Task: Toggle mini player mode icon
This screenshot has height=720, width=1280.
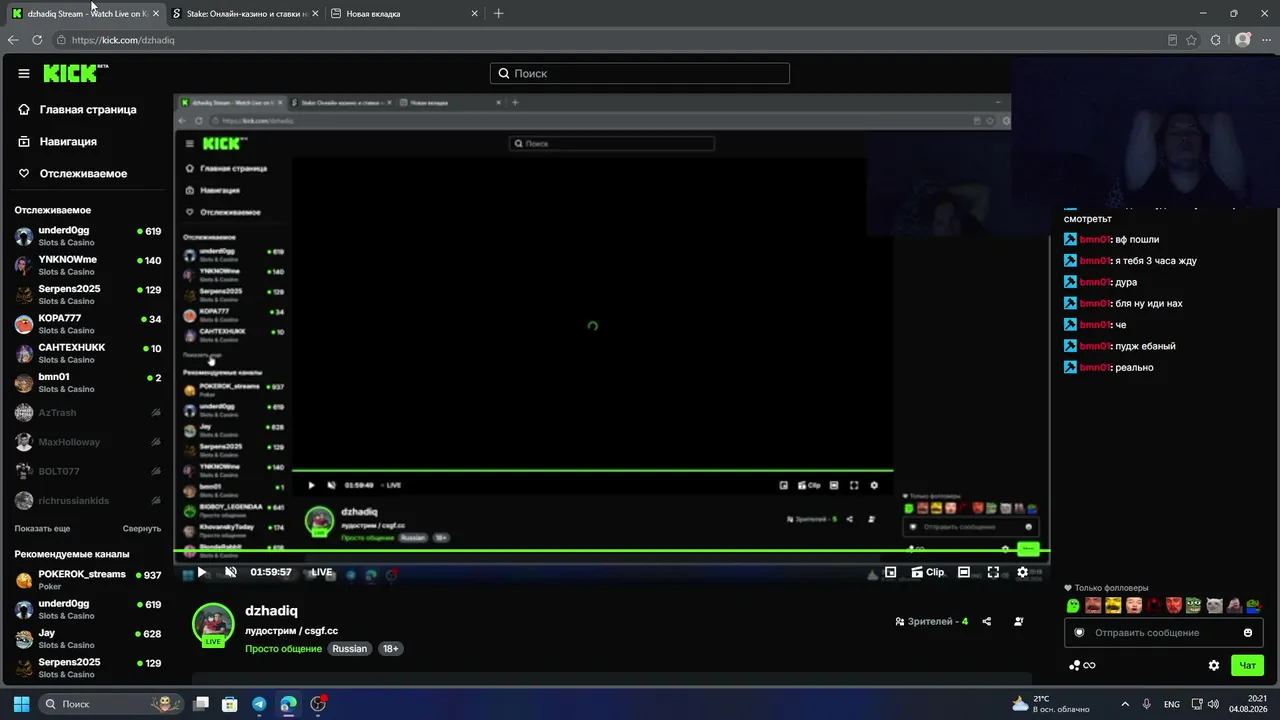Action: point(890,572)
